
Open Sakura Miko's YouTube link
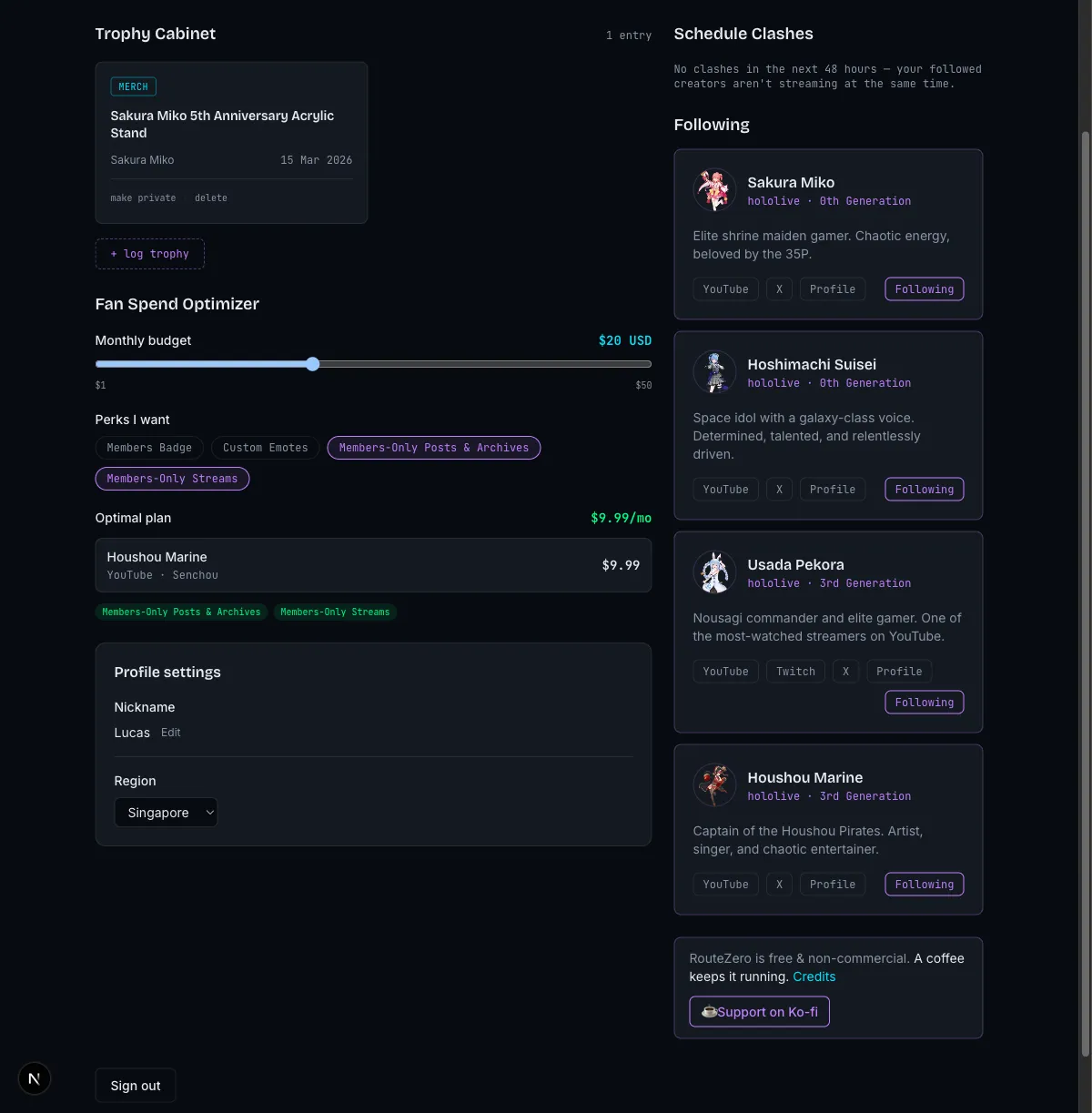(726, 289)
